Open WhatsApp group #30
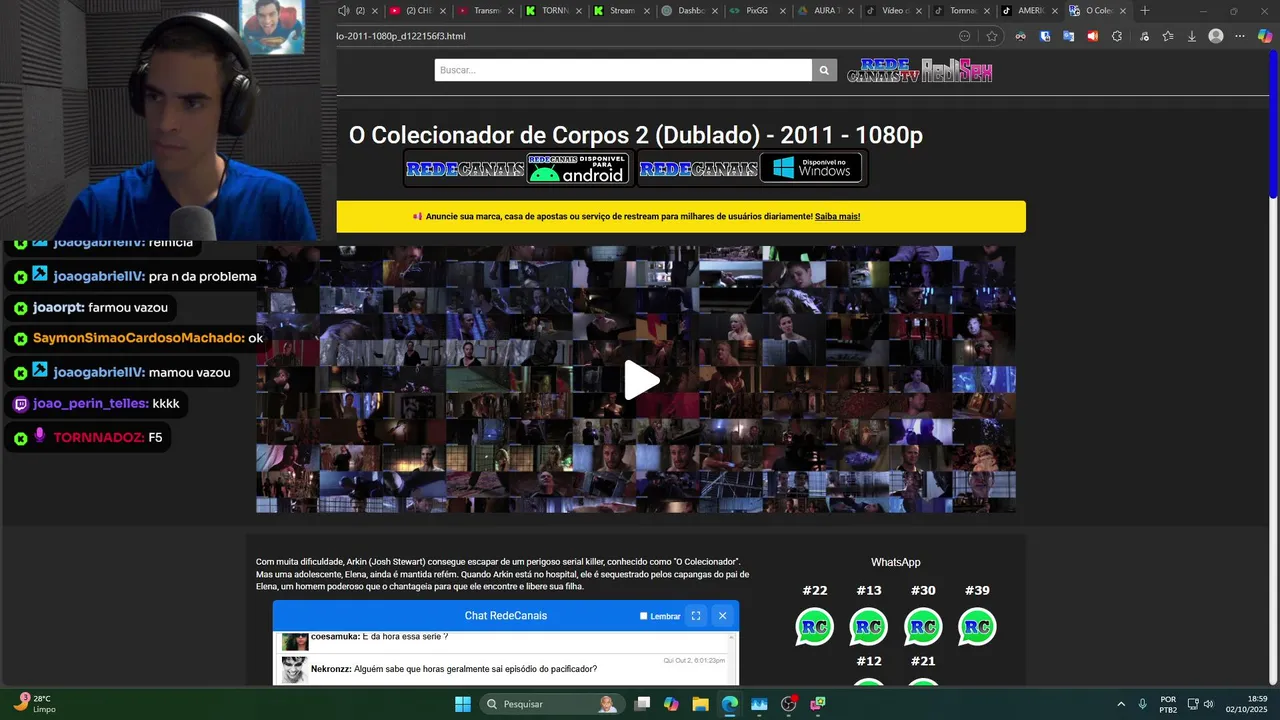The image size is (1280, 720). (x=923, y=626)
